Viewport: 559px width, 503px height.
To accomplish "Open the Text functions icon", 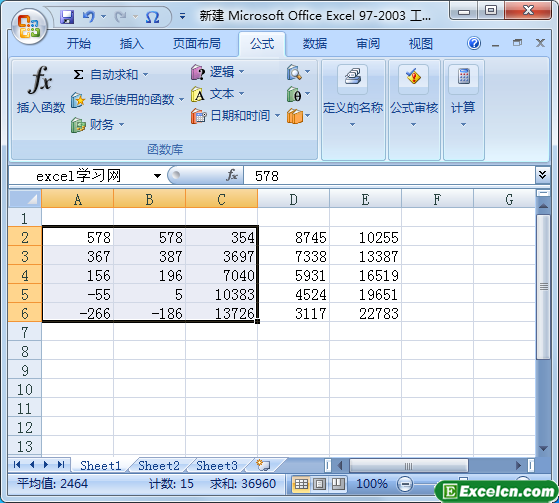I will pyautogui.click(x=198, y=94).
